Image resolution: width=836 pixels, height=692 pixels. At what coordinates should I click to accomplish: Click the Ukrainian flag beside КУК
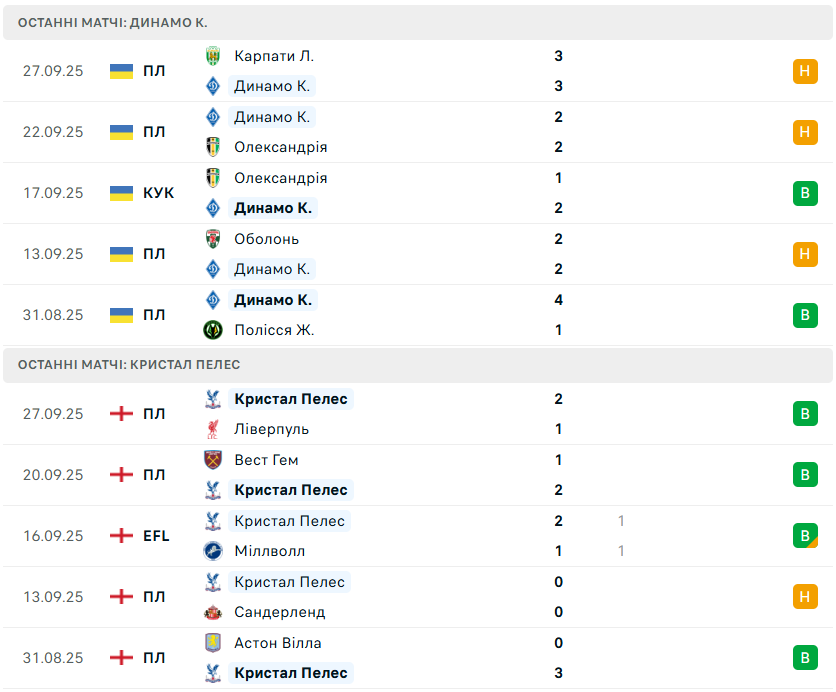tap(121, 193)
